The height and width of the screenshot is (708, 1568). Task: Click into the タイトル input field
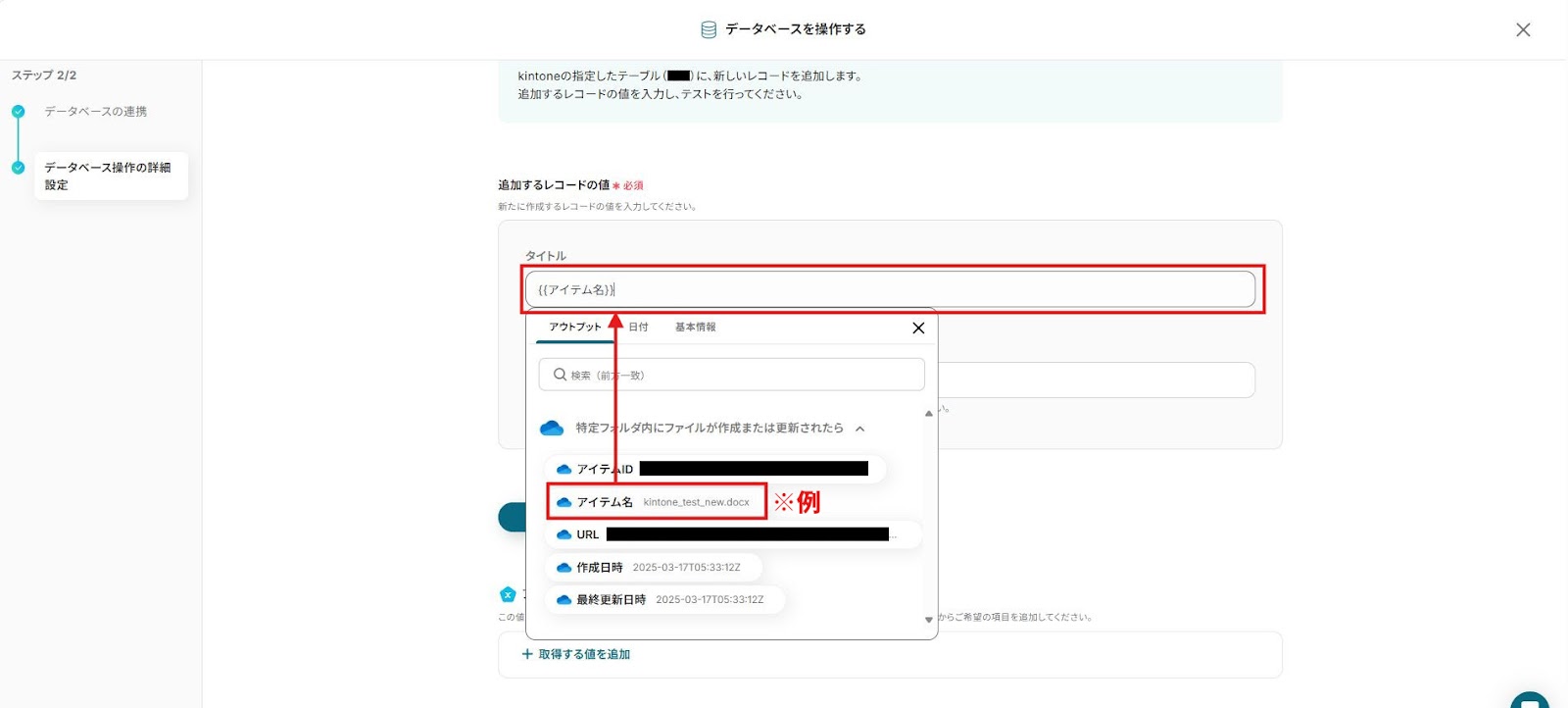point(890,289)
